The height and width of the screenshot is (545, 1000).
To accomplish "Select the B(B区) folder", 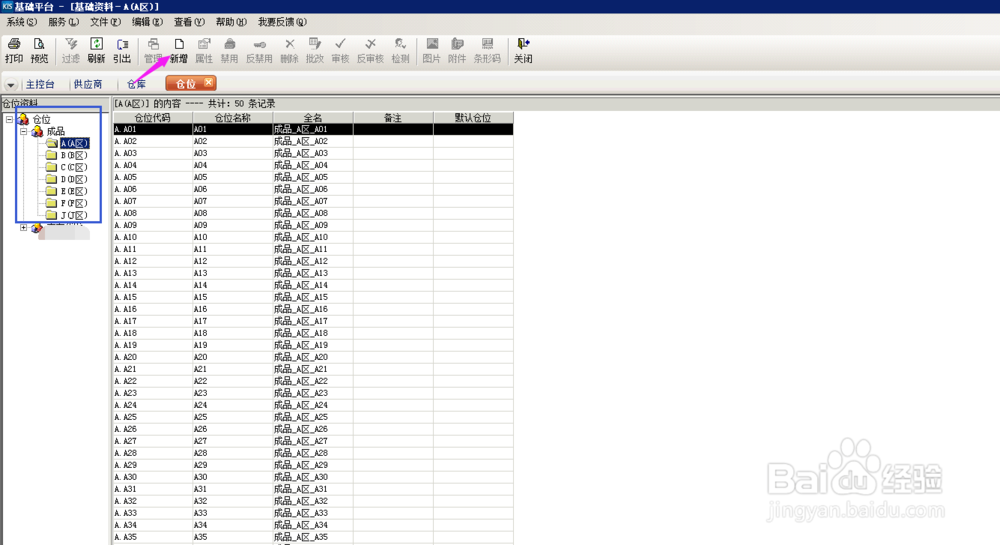I will [74, 156].
